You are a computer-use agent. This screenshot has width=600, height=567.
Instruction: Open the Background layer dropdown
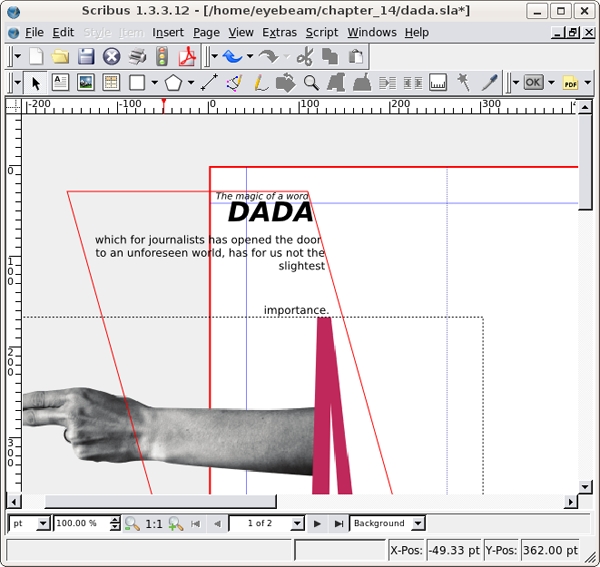tap(387, 523)
